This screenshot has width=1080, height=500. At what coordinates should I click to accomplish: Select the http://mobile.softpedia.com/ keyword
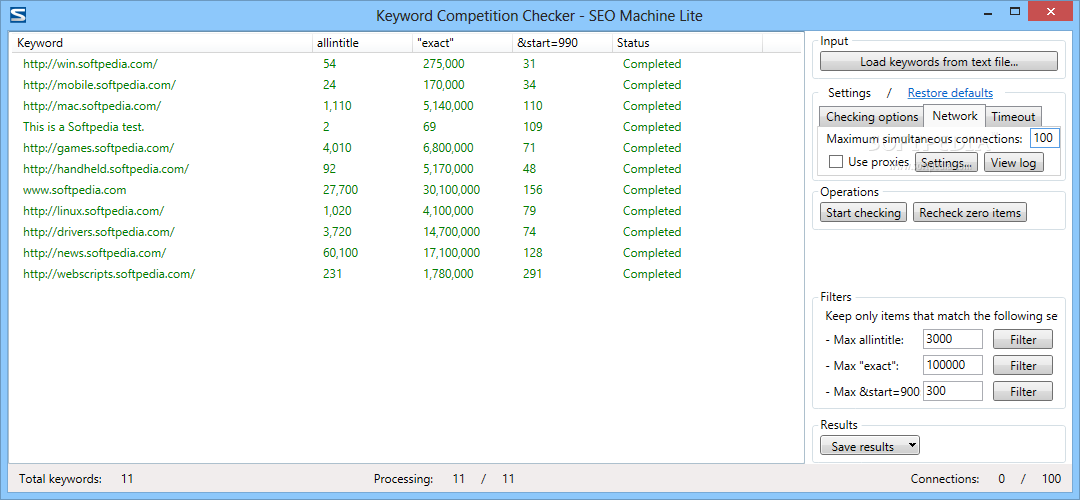click(x=99, y=85)
